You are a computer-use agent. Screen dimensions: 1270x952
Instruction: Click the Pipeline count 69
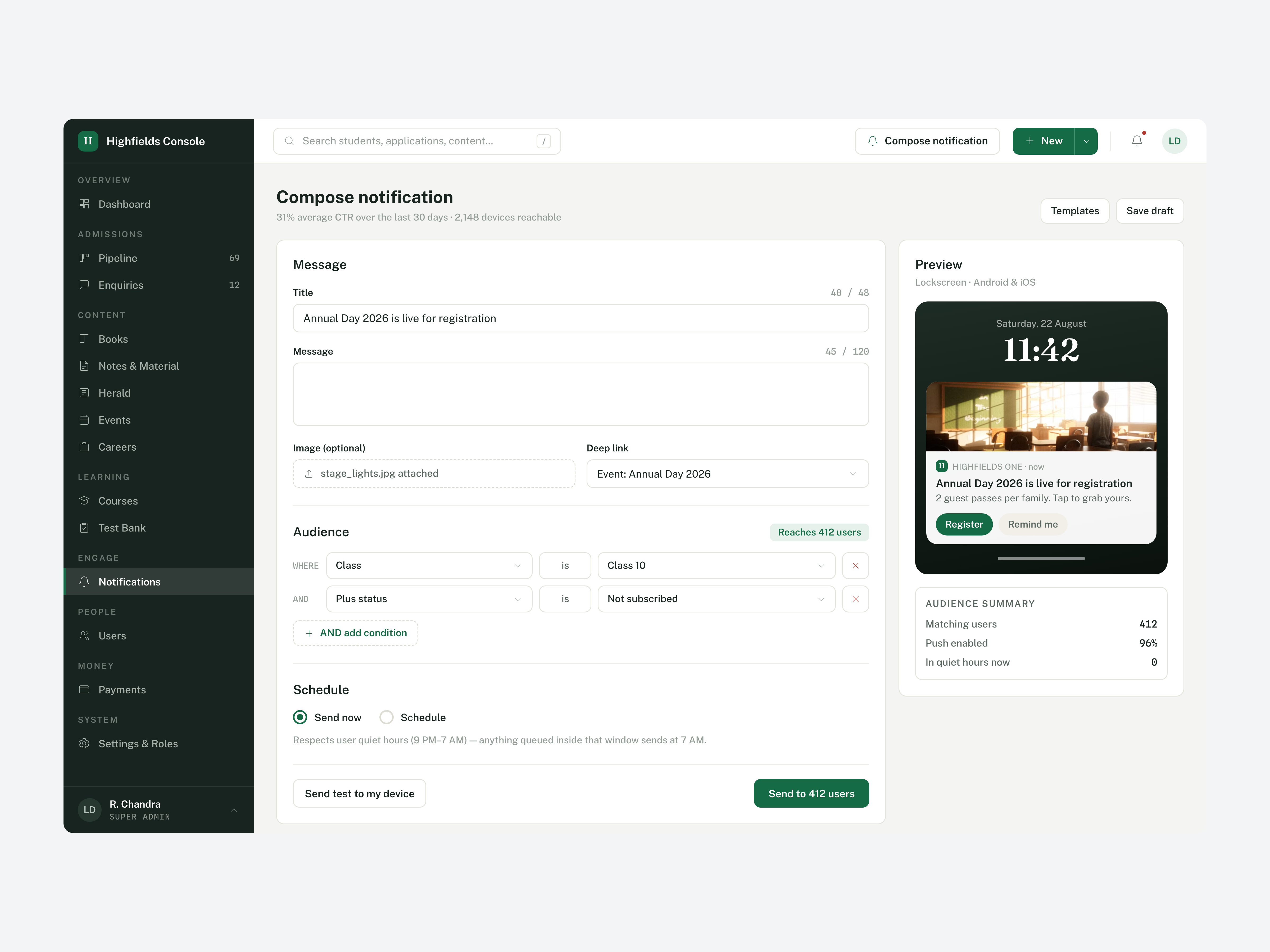234,258
